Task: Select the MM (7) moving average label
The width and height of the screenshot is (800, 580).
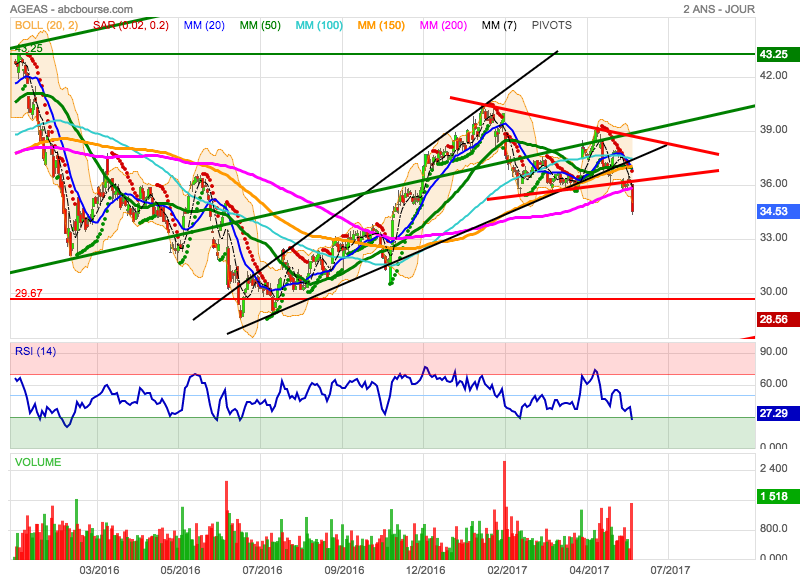Action: (499, 25)
